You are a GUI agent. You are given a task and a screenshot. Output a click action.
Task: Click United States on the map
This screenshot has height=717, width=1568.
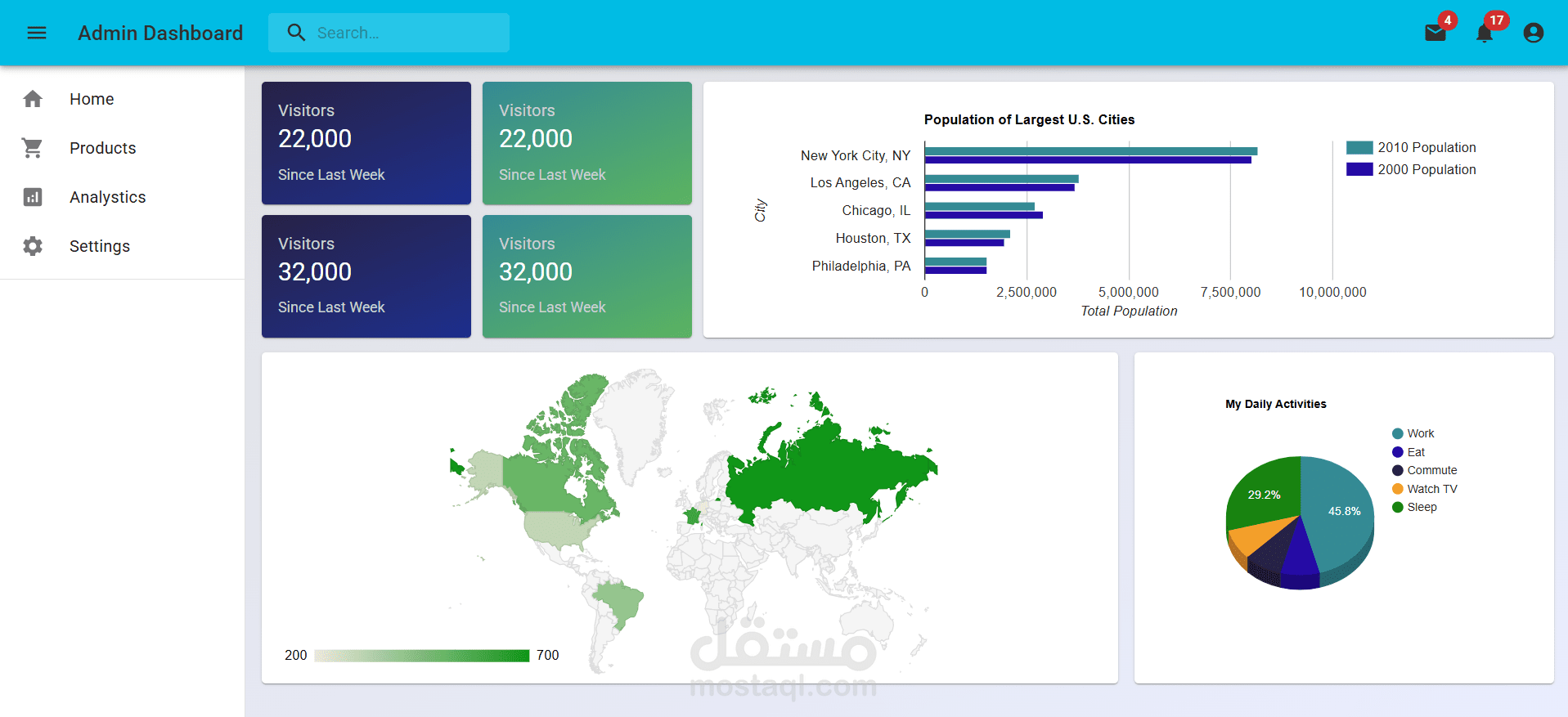tap(556, 527)
